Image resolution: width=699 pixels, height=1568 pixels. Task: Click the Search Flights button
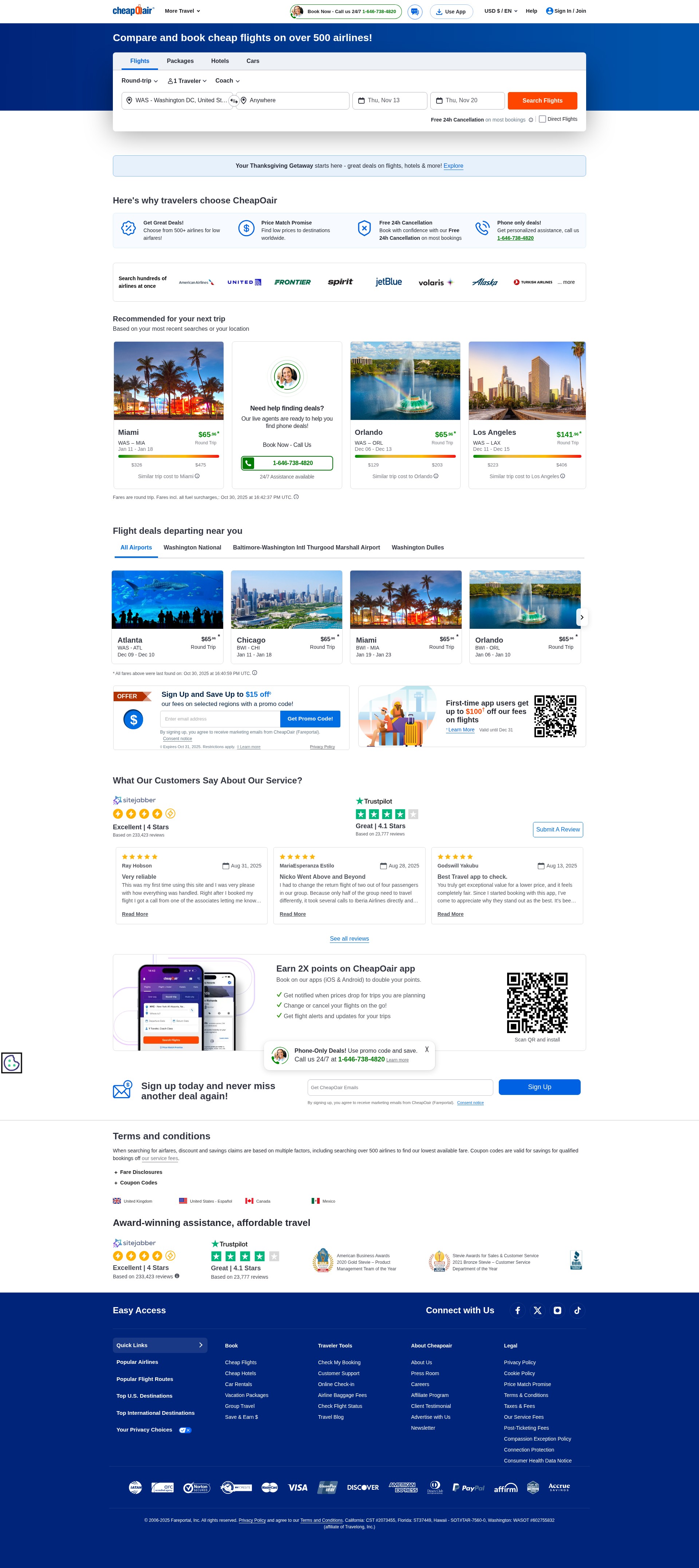click(x=542, y=100)
